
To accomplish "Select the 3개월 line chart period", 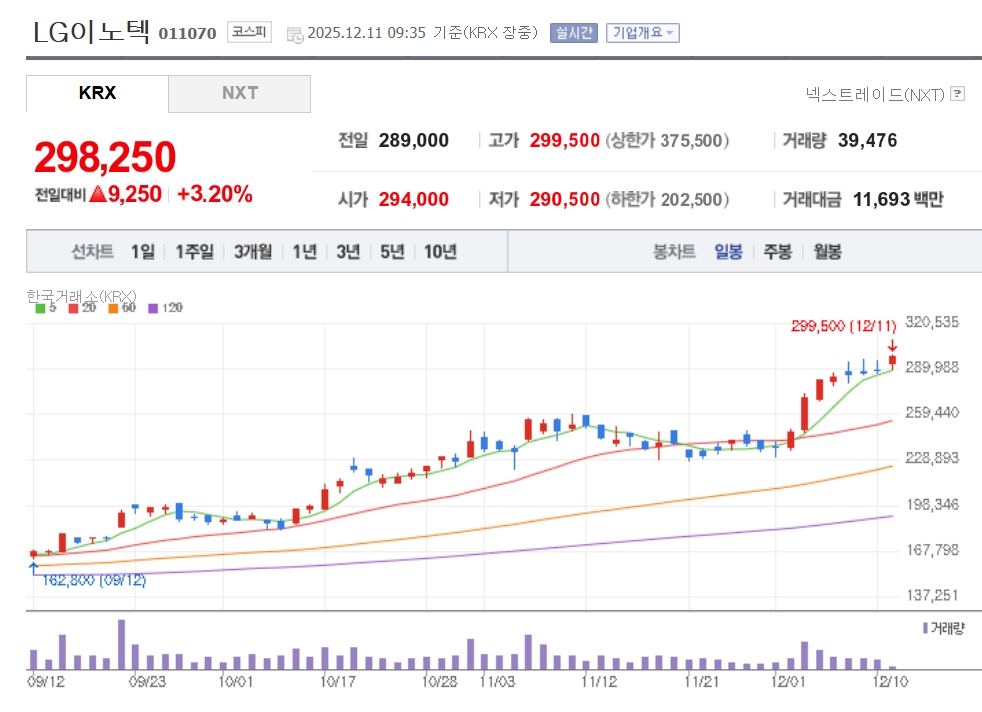I will (x=253, y=252).
